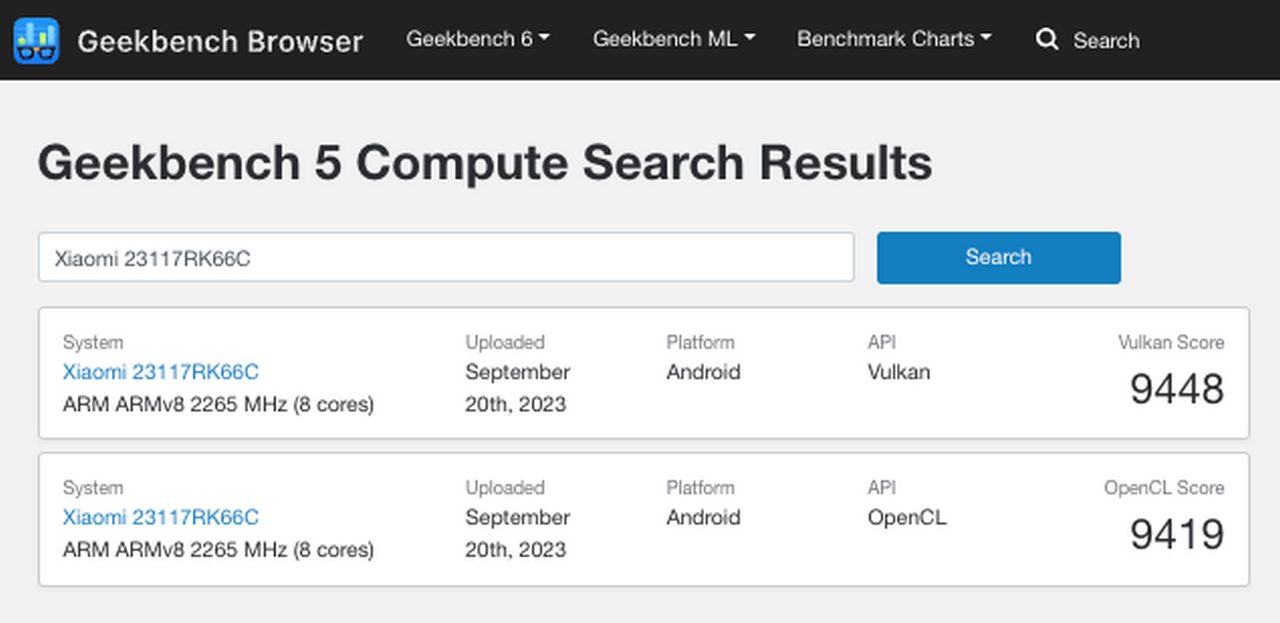Click the Vulkan API value in first result
1280x623 pixels.
coord(898,372)
